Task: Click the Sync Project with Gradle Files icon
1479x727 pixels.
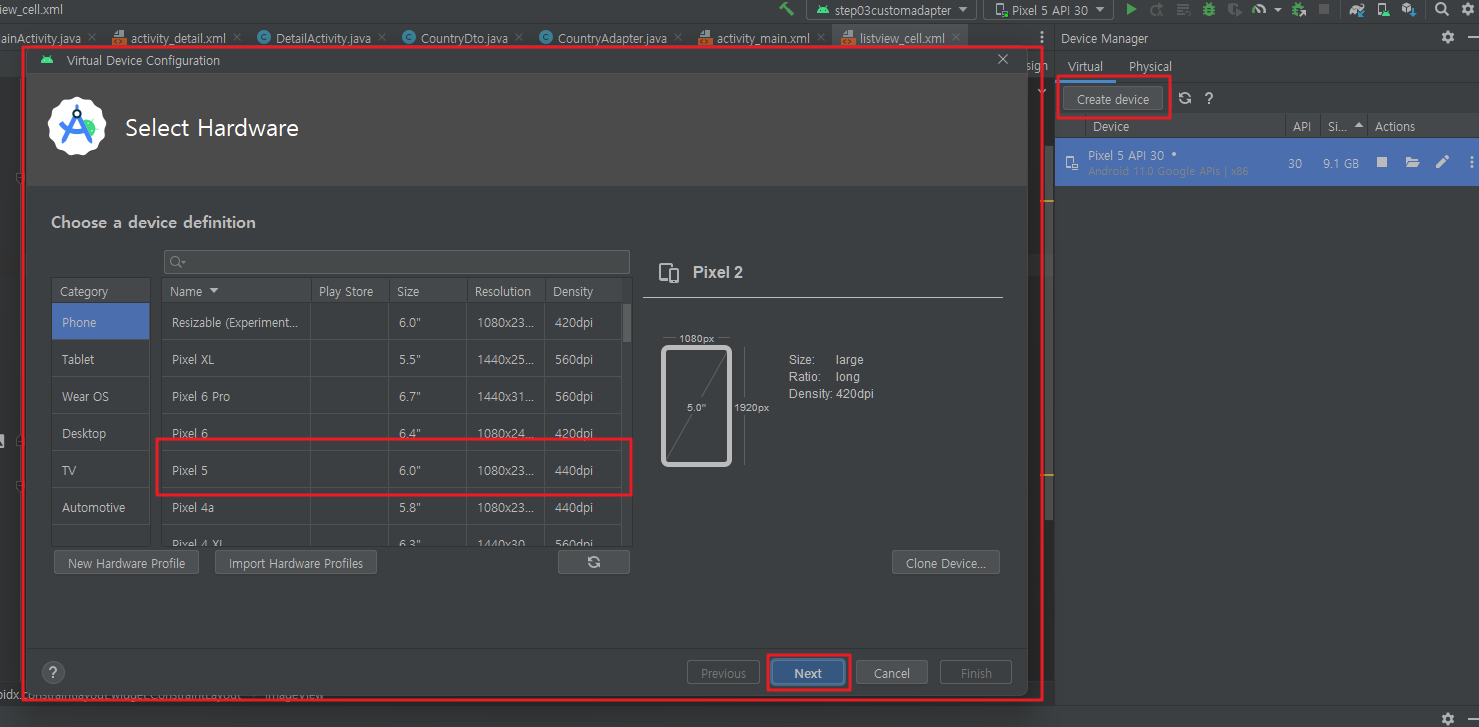Action: (1357, 9)
